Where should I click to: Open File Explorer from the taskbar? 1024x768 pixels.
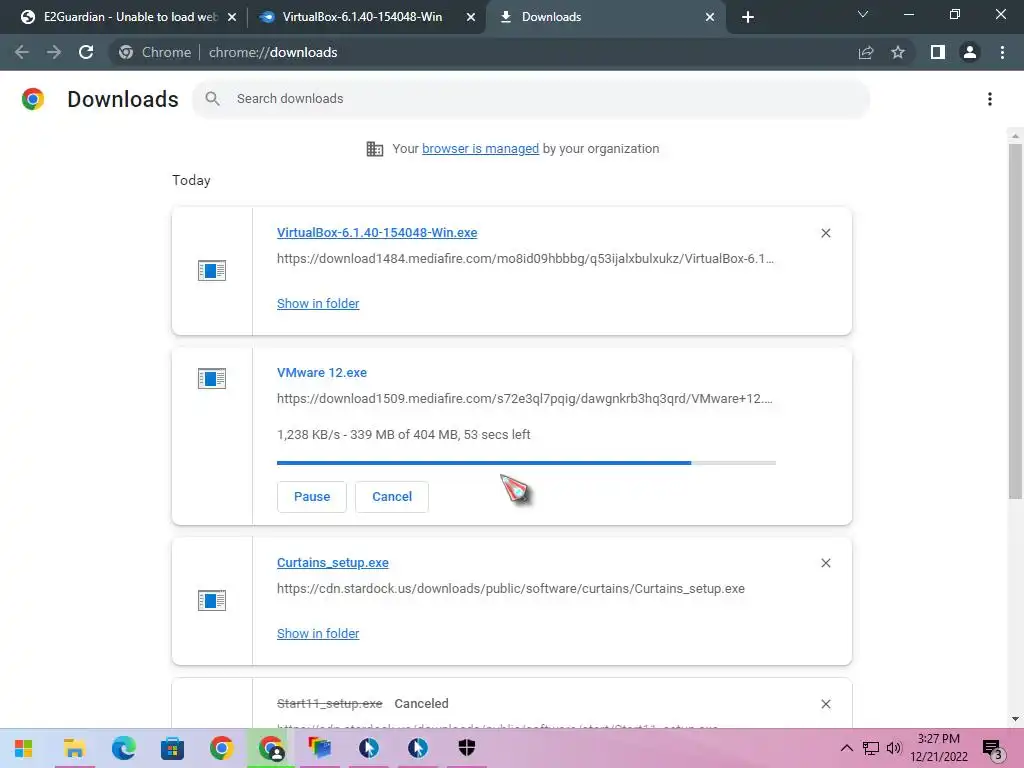(x=74, y=748)
